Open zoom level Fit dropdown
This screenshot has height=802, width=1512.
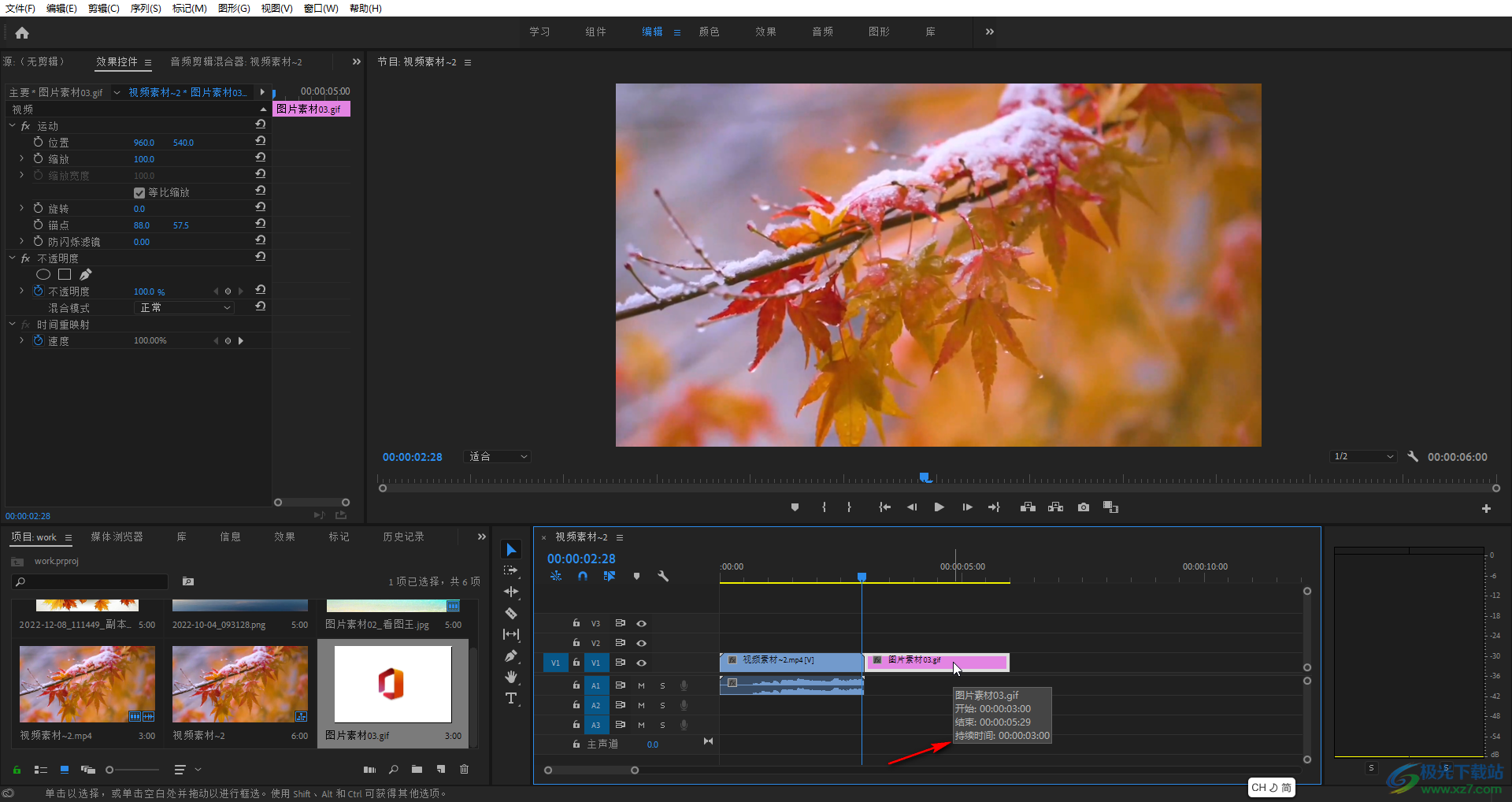tap(498, 456)
